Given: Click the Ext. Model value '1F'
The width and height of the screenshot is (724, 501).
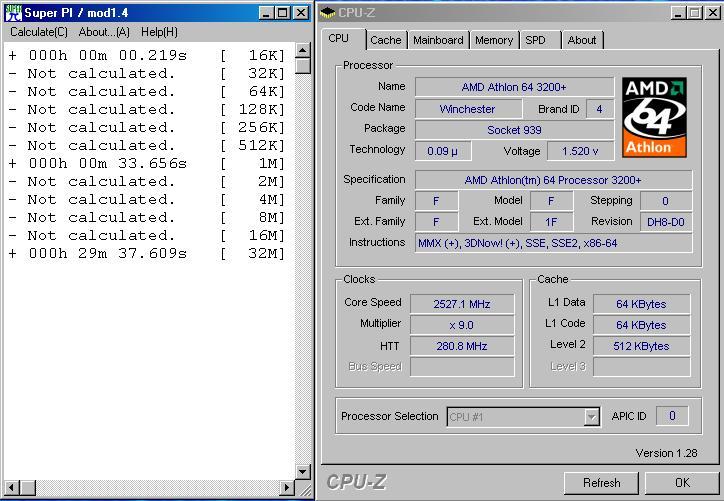Looking at the screenshot, I should pyautogui.click(x=551, y=222).
